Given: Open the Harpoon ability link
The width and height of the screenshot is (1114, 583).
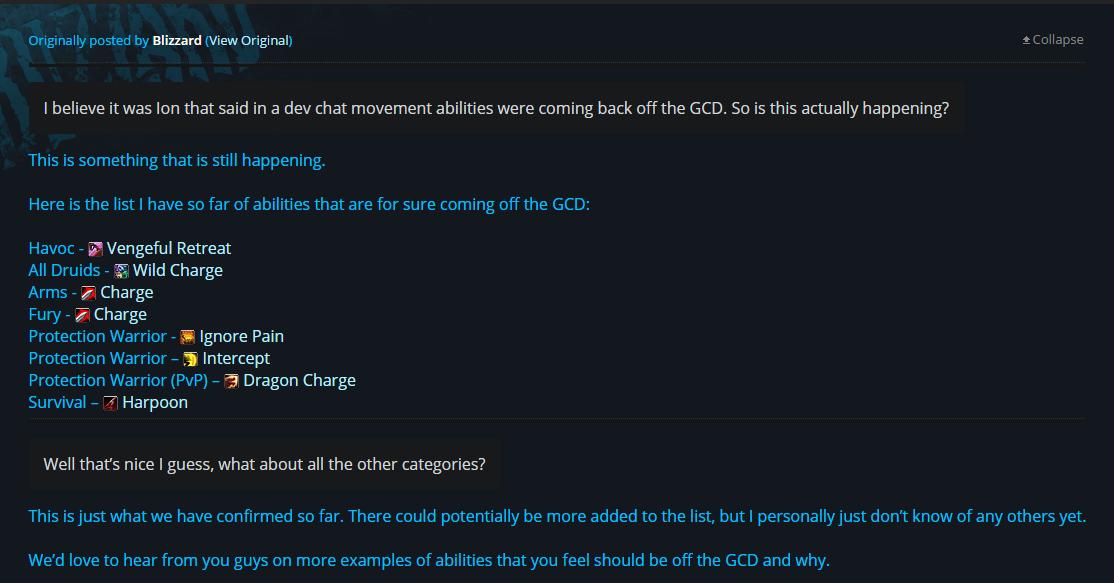Looking at the screenshot, I should point(155,402).
